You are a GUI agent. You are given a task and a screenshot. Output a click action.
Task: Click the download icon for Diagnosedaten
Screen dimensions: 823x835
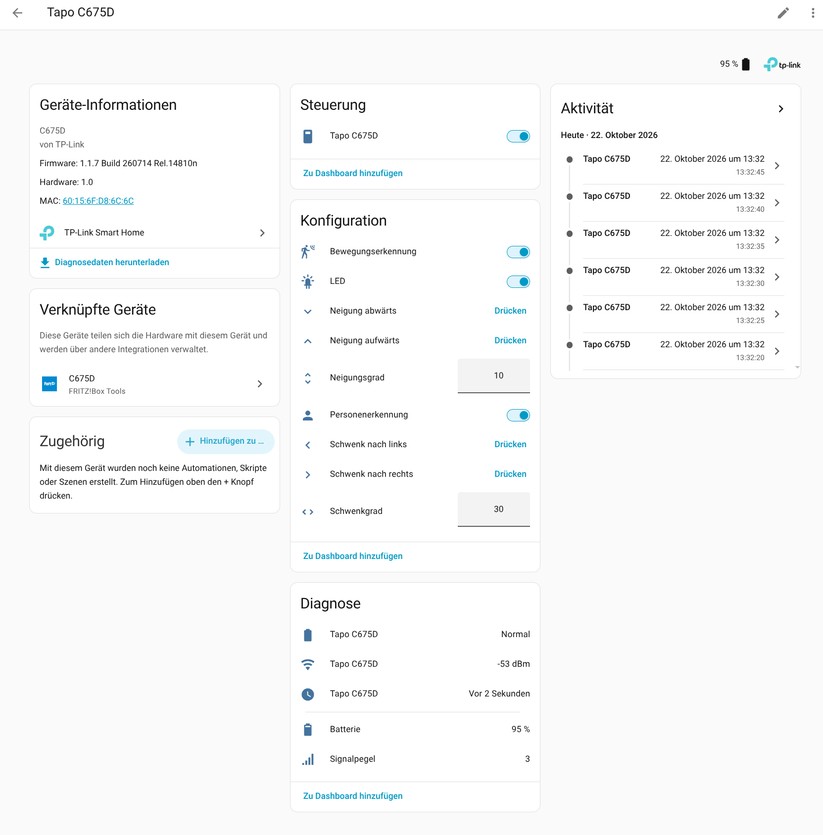pos(45,263)
